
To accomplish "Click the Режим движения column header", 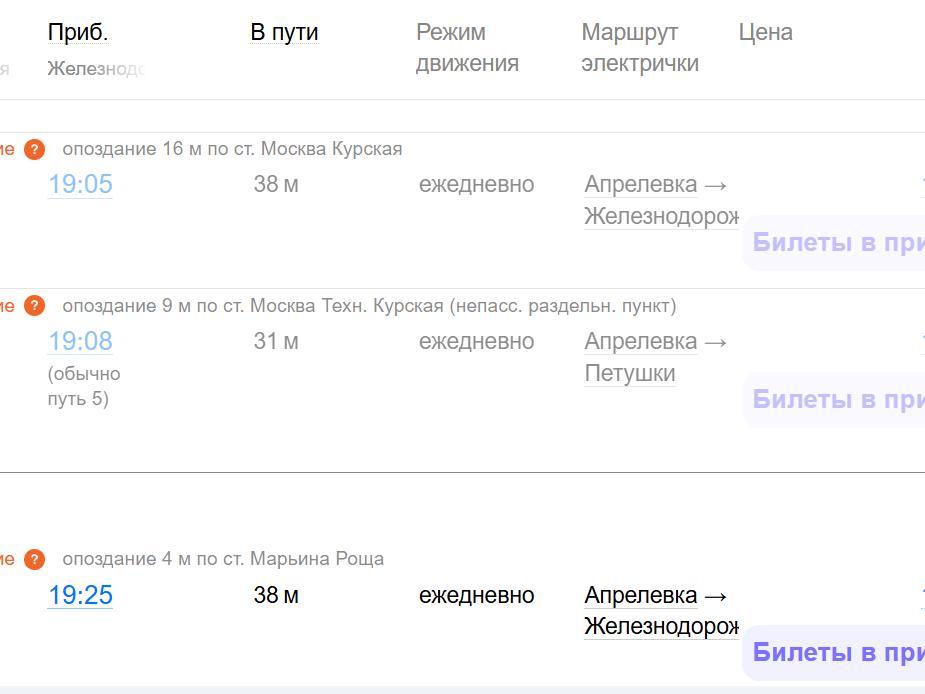I will [467, 47].
